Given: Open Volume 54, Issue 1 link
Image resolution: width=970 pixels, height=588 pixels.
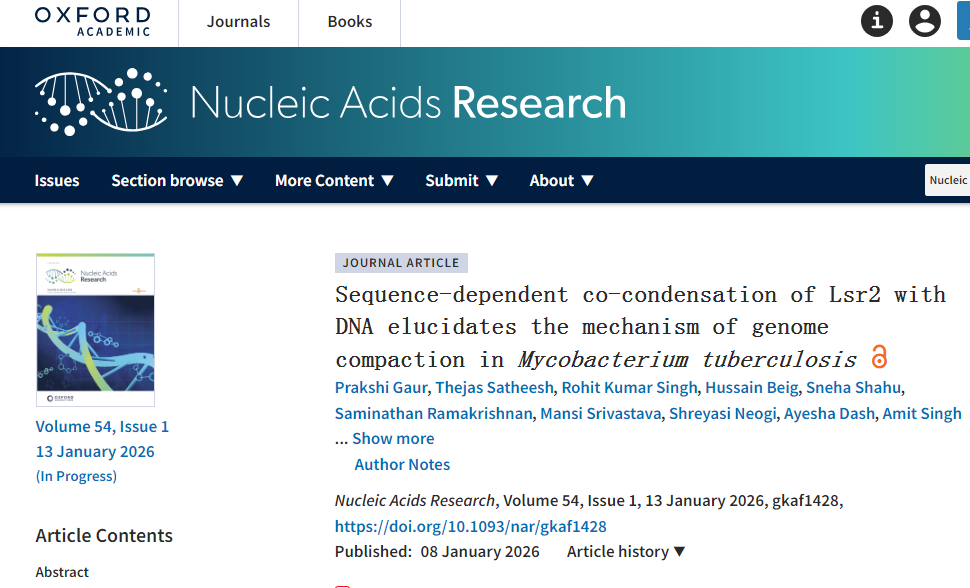Looking at the screenshot, I should pyautogui.click(x=102, y=426).
